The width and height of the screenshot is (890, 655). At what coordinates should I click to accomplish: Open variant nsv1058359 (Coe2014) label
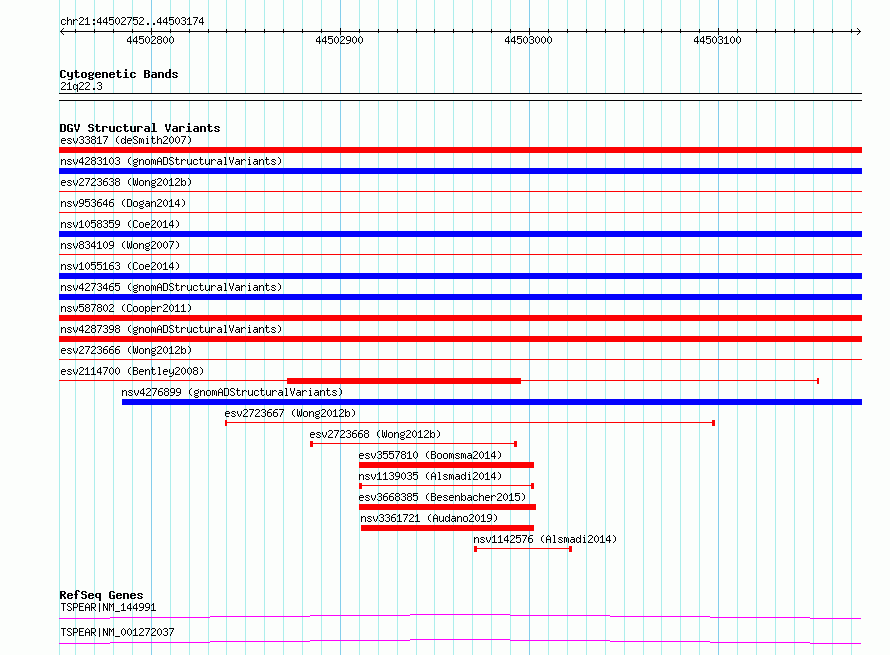[x=120, y=224]
